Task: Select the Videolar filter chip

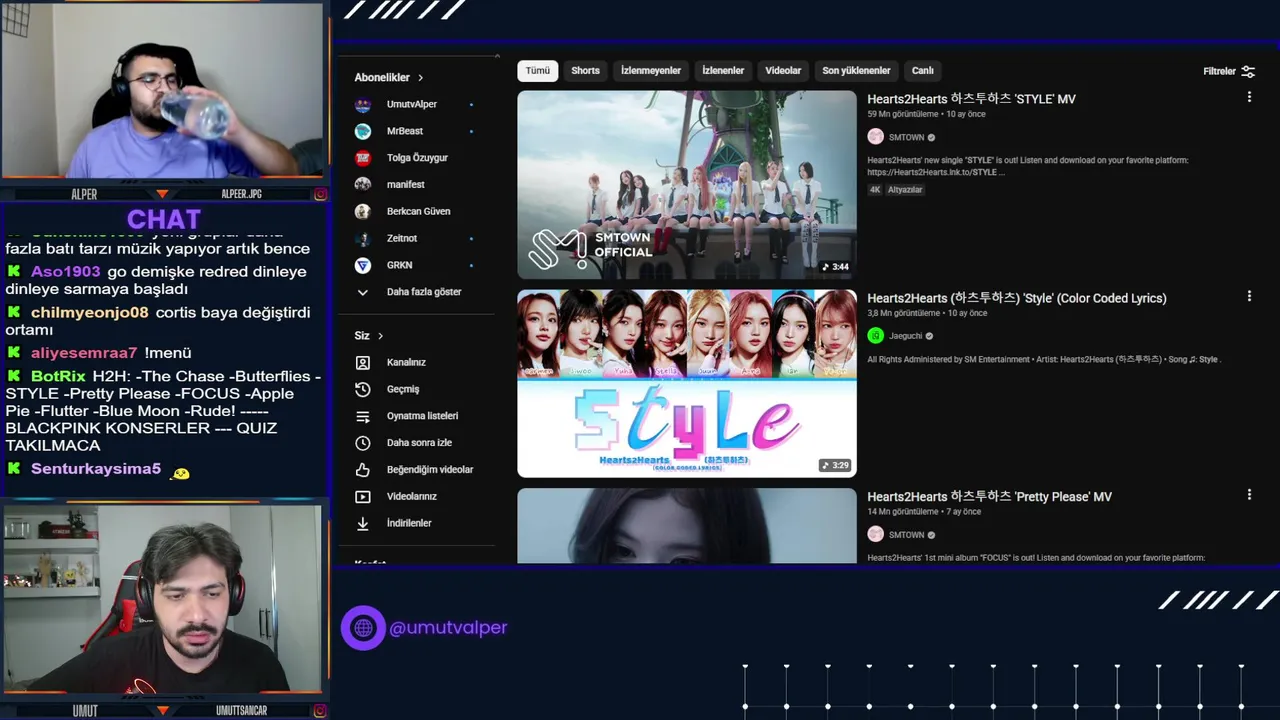Action: [783, 71]
